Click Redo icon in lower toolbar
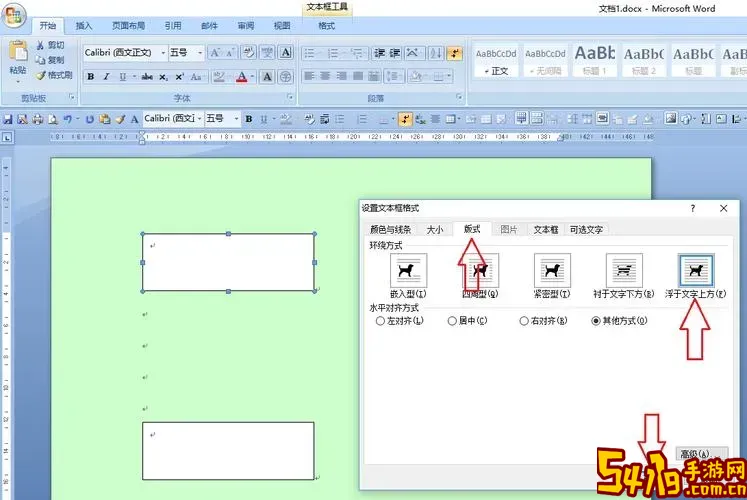The height and width of the screenshot is (500, 747). (90, 119)
